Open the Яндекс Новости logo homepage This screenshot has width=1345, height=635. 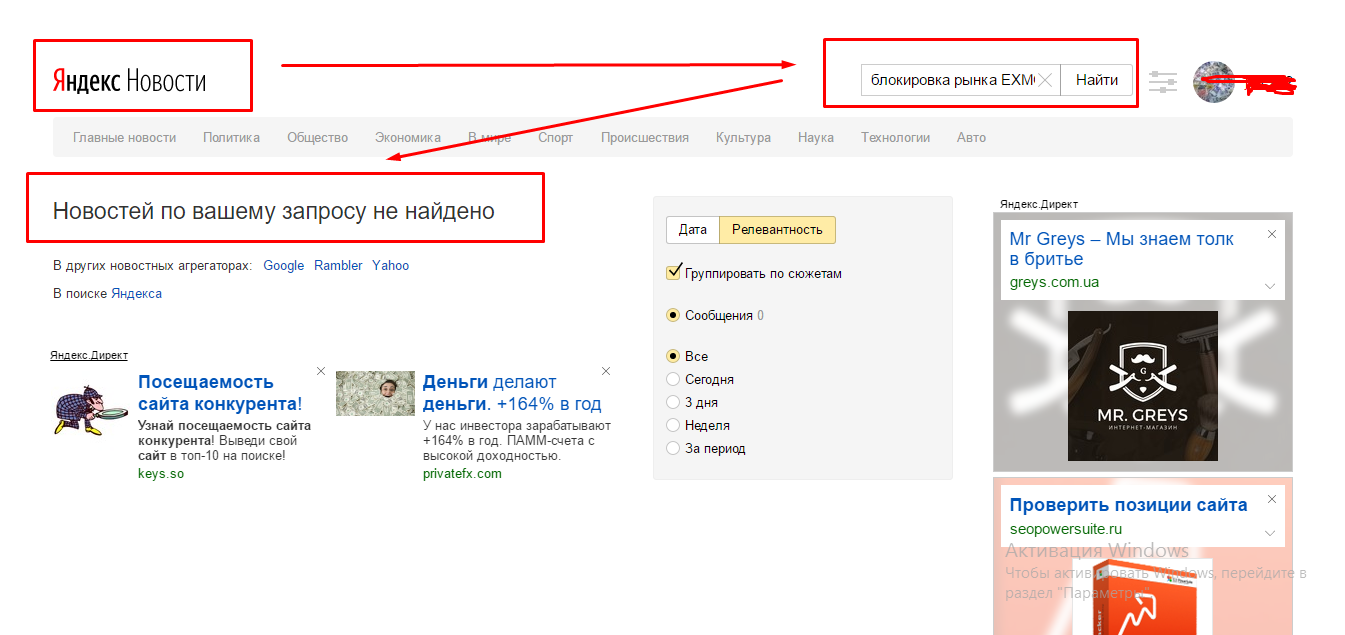click(x=129, y=80)
